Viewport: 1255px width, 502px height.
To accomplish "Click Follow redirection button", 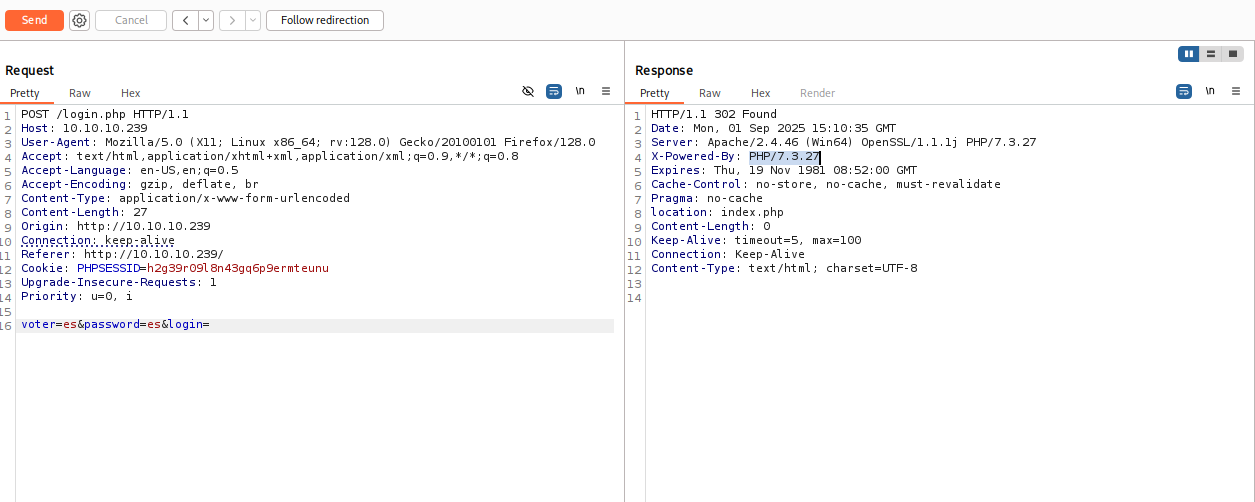I will click(x=325, y=20).
